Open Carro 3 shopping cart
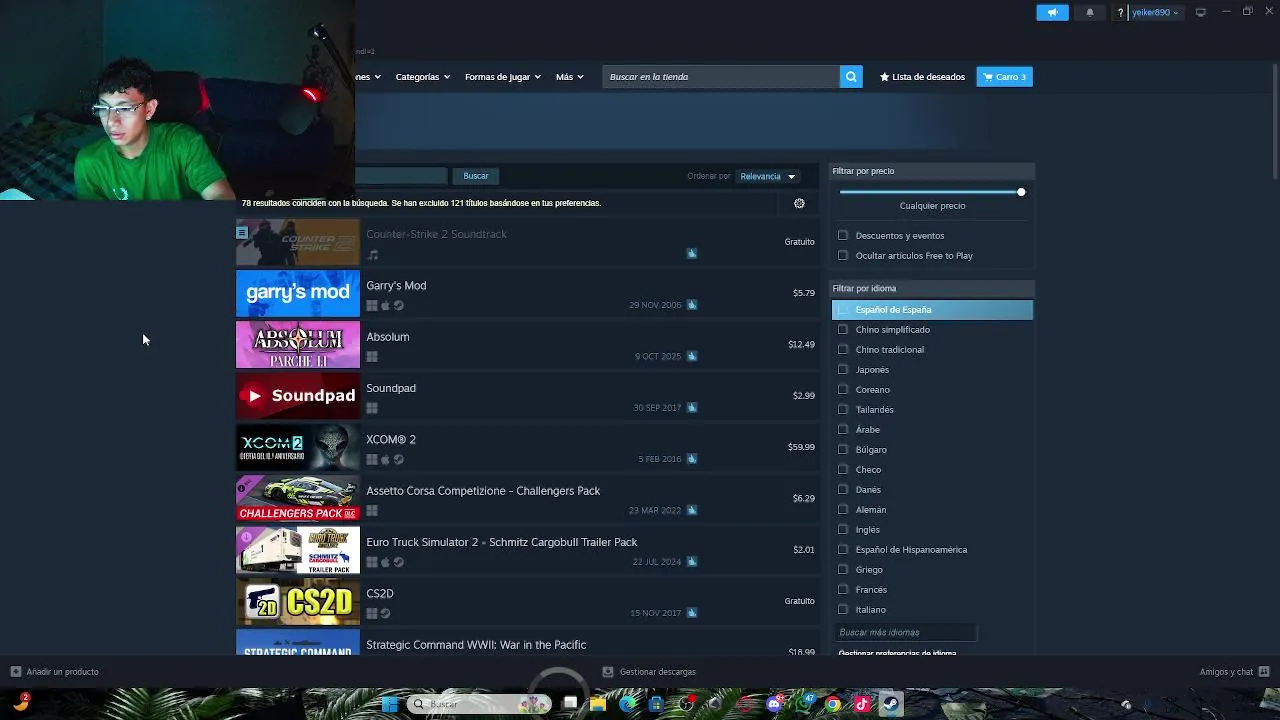The width and height of the screenshot is (1280, 720). 1004,77
